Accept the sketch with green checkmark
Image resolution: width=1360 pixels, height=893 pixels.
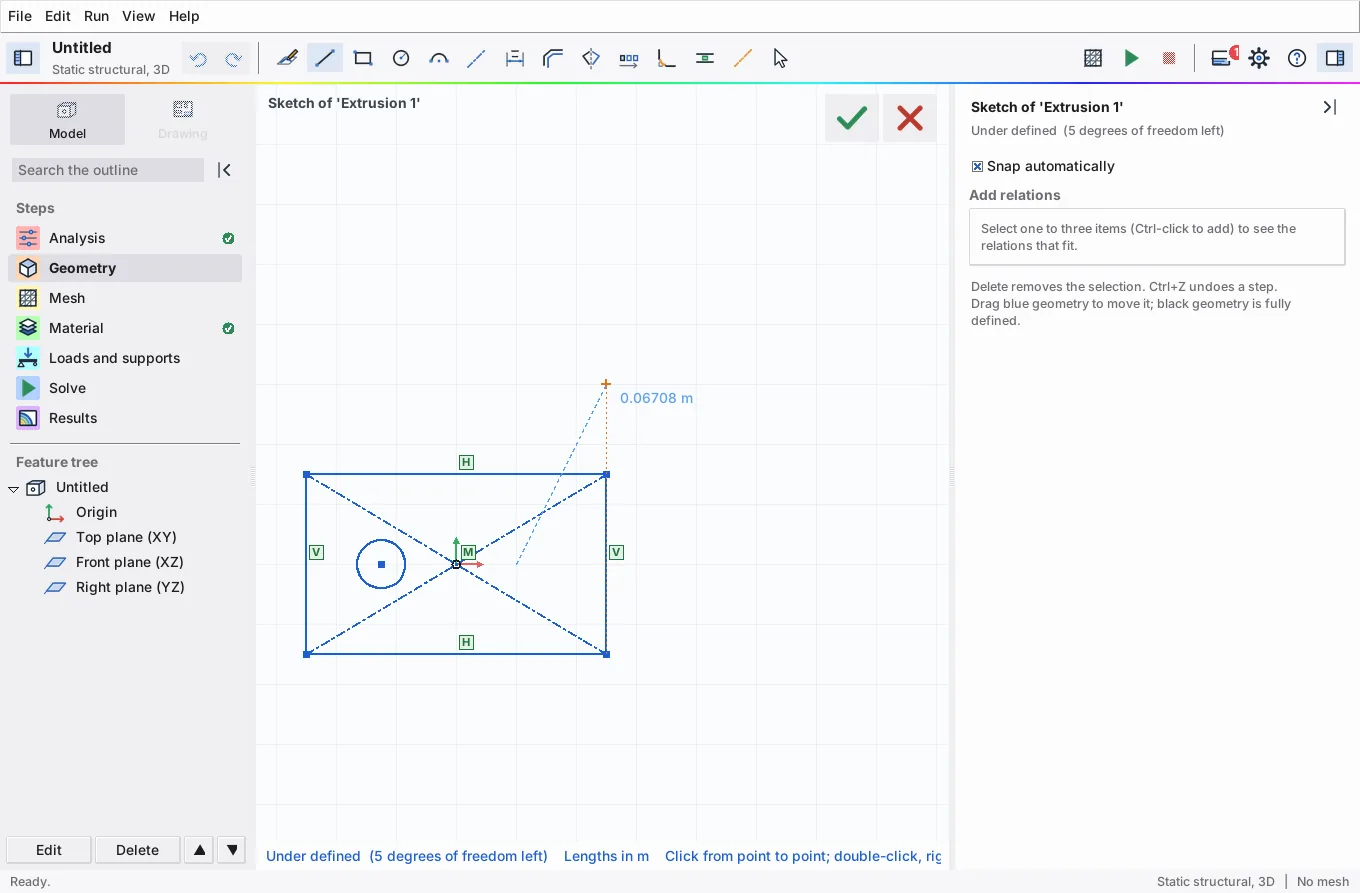coord(852,118)
